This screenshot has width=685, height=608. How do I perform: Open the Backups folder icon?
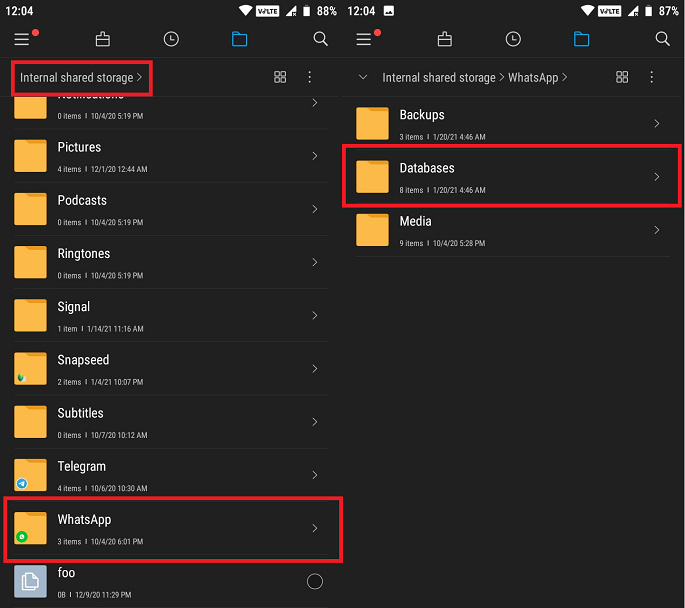point(372,124)
